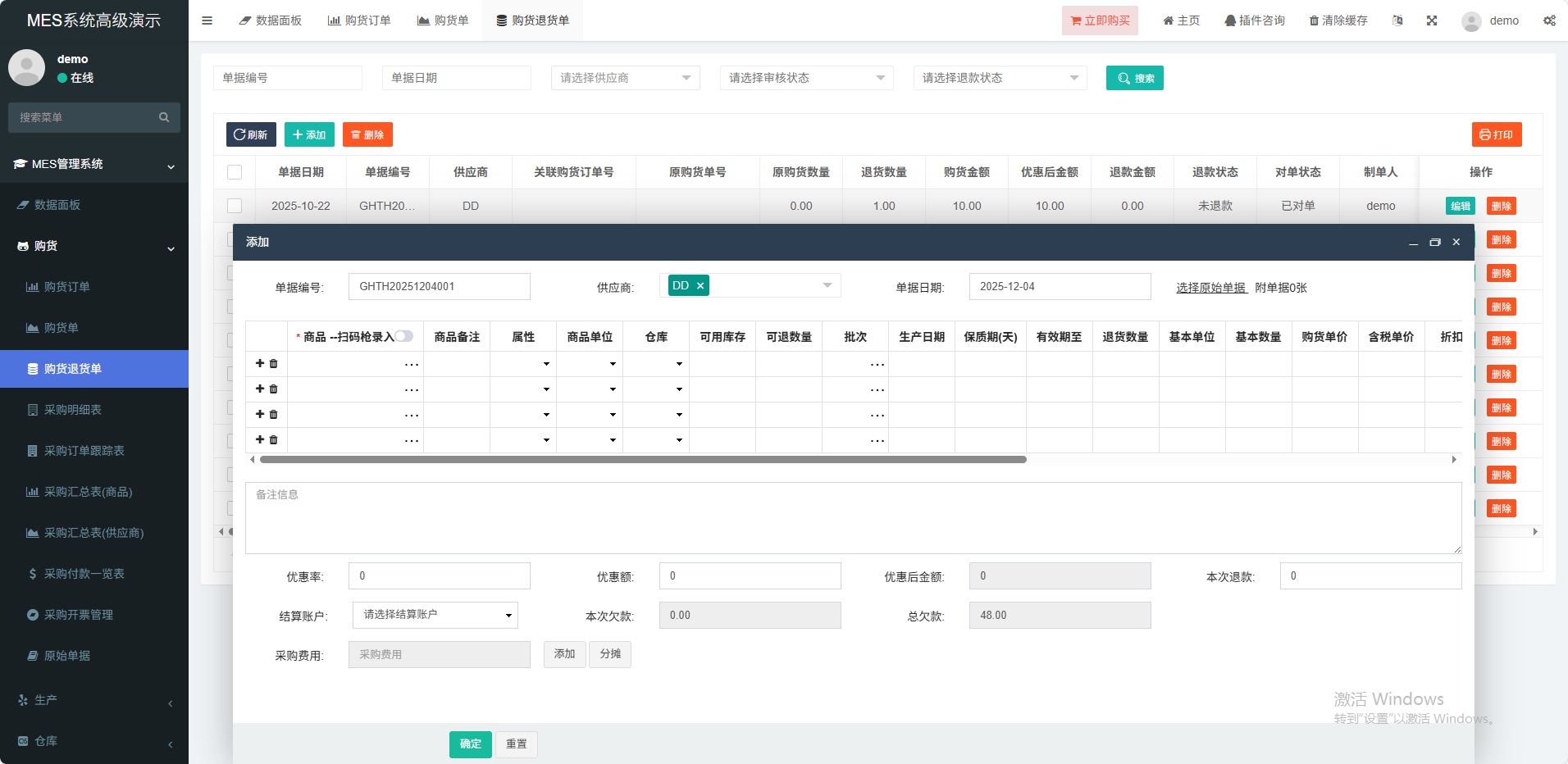1568x764 pixels.
Task: Check the select-all checkbox in table header
Action: tap(235, 172)
